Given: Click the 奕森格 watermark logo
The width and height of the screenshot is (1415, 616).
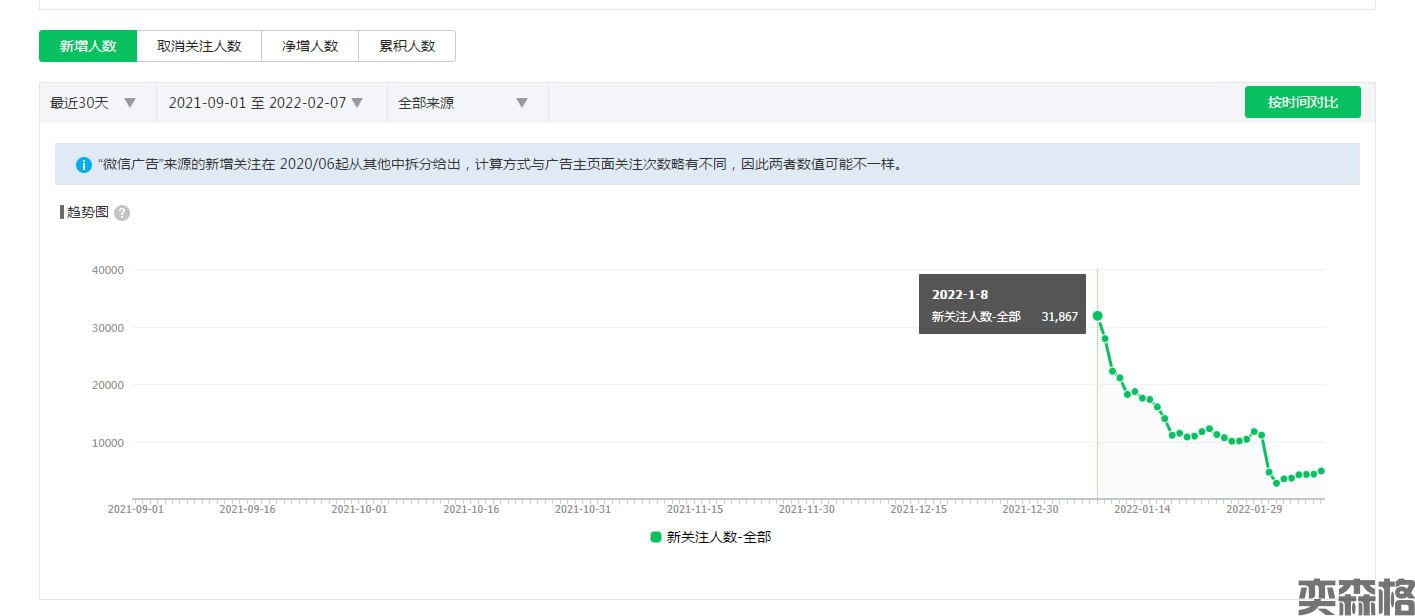Looking at the screenshot, I should click(x=1355, y=596).
